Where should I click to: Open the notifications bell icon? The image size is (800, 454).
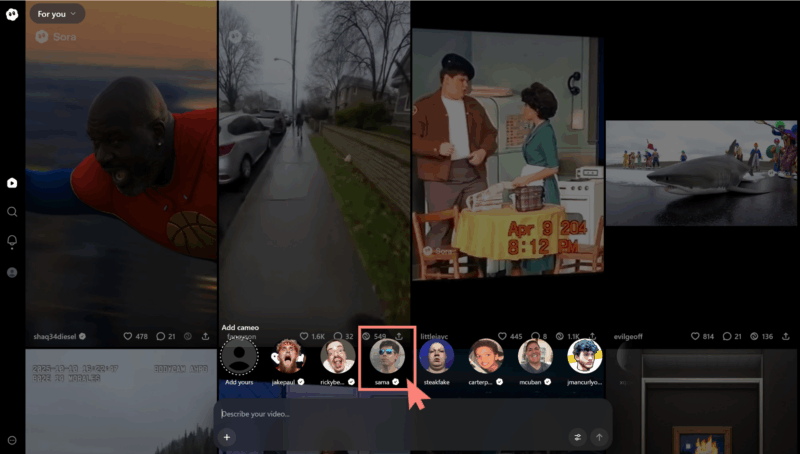(12, 242)
